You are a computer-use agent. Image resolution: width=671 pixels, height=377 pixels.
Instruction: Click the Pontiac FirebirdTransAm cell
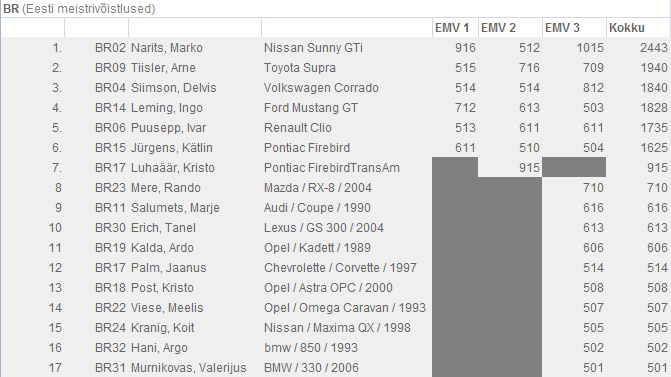point(332,168)
